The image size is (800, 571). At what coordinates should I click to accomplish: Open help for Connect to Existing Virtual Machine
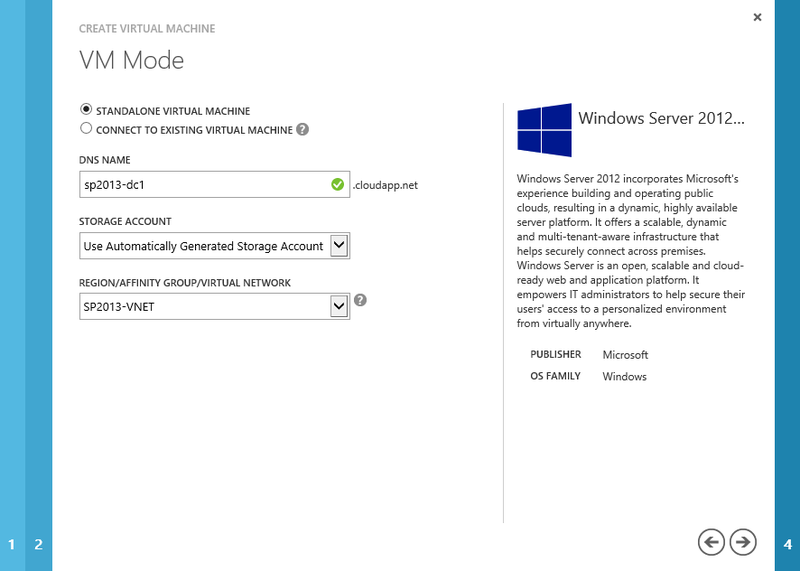303,130
